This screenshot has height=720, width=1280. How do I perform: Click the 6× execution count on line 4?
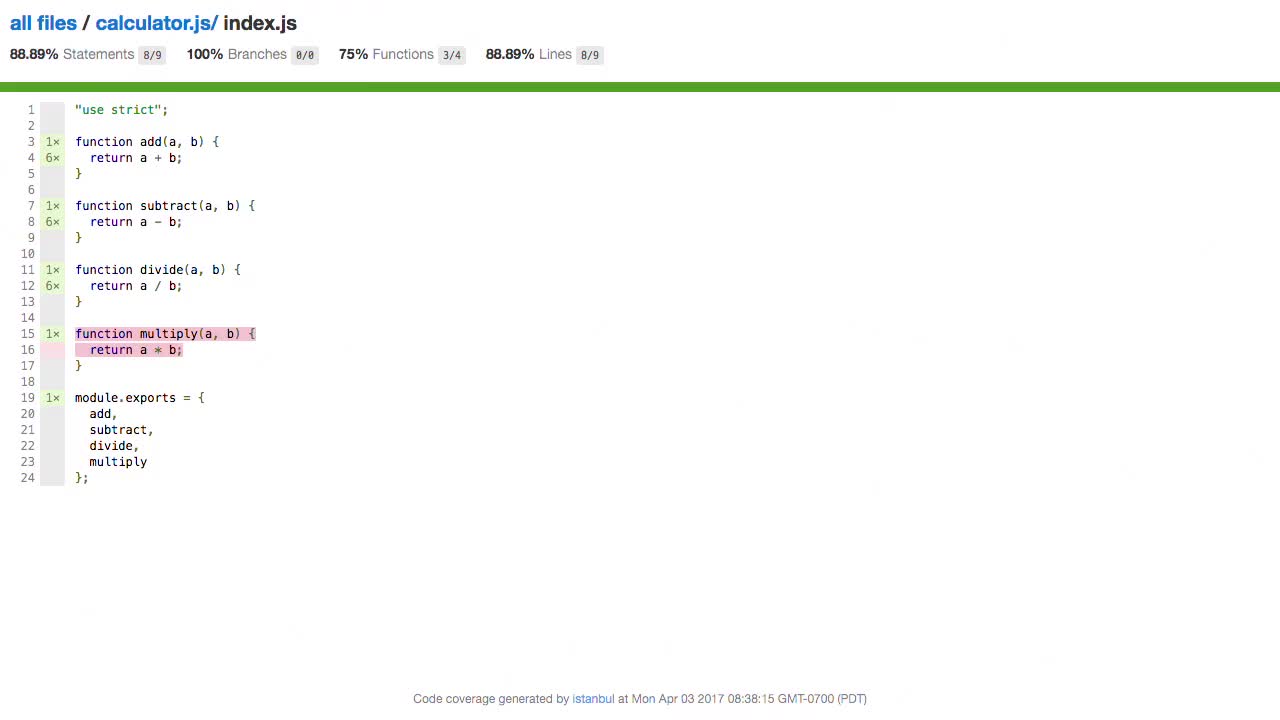[x=52, y=158]
